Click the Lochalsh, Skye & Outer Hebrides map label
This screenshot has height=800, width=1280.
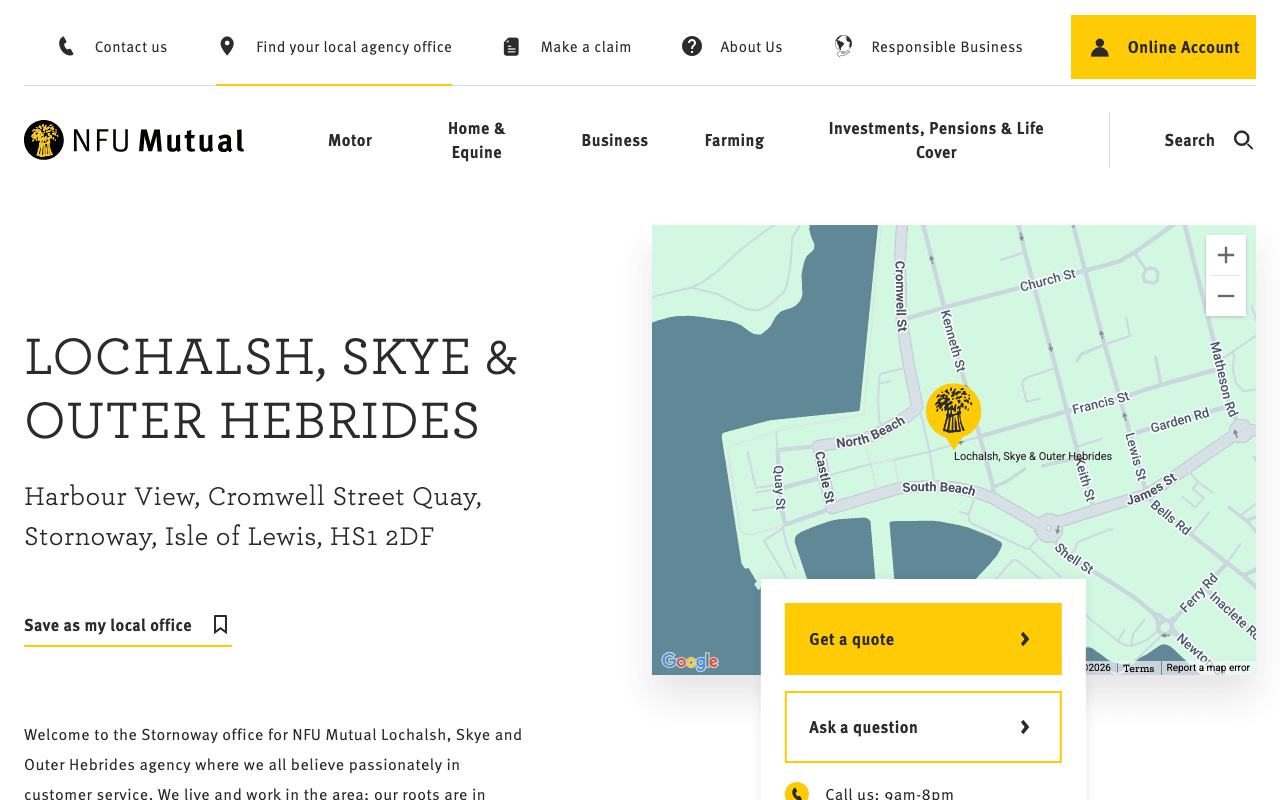coord(1033,456)
